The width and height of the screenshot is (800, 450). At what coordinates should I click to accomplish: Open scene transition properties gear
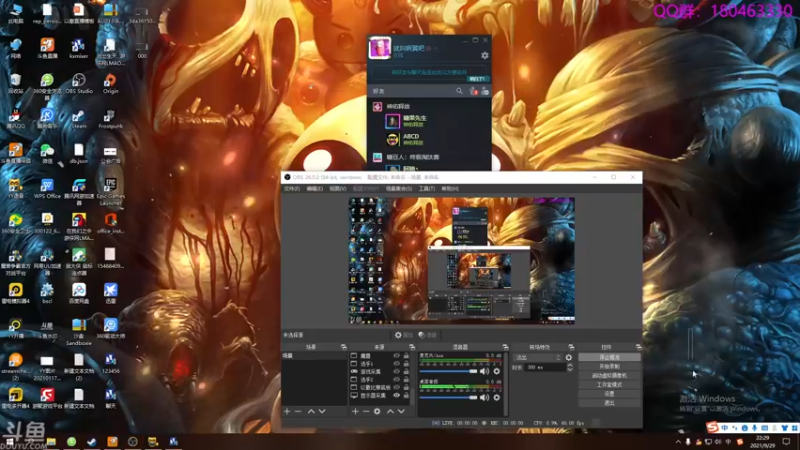point(569,358)
